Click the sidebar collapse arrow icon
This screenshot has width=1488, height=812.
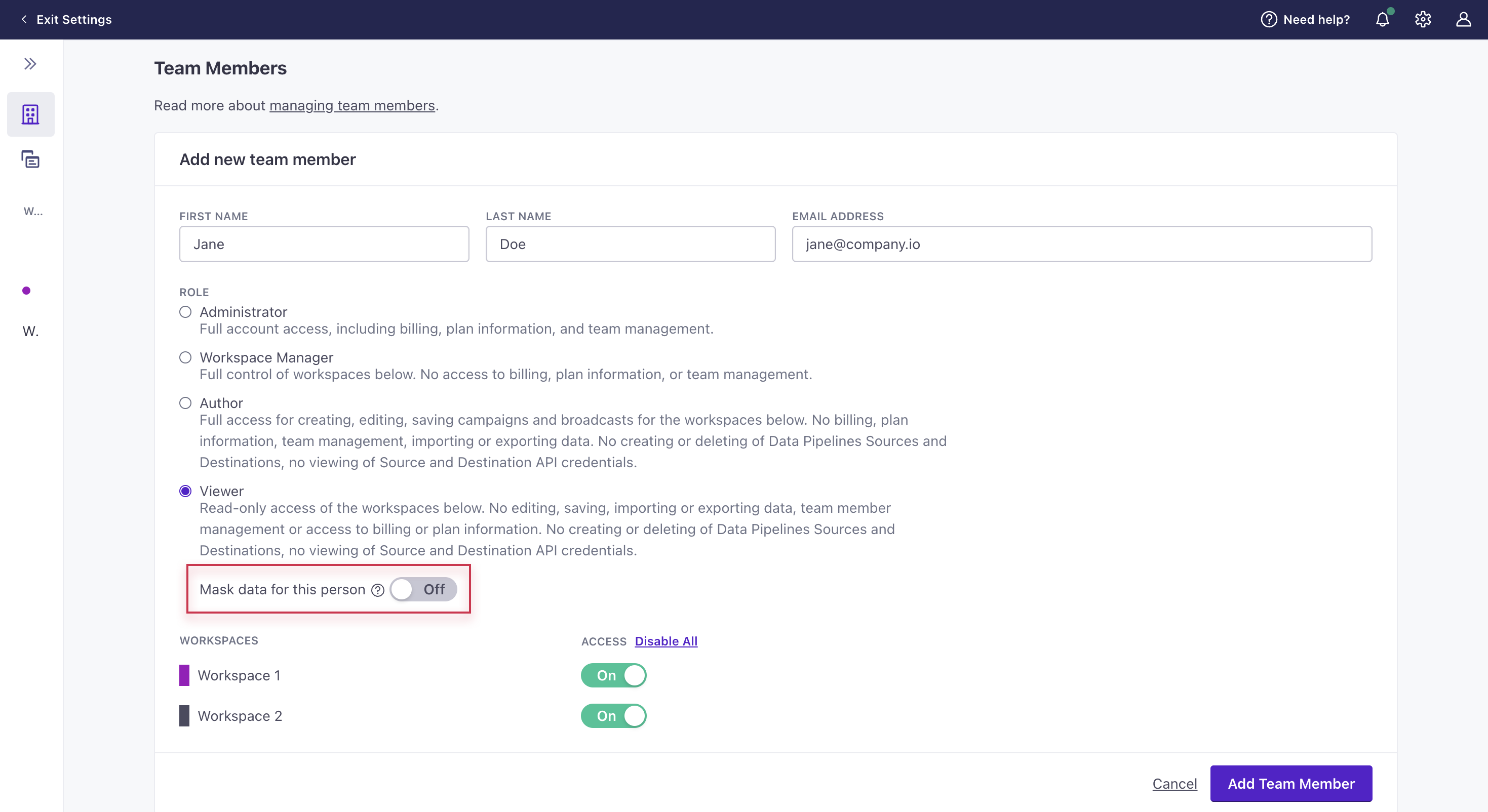(31, 64)
